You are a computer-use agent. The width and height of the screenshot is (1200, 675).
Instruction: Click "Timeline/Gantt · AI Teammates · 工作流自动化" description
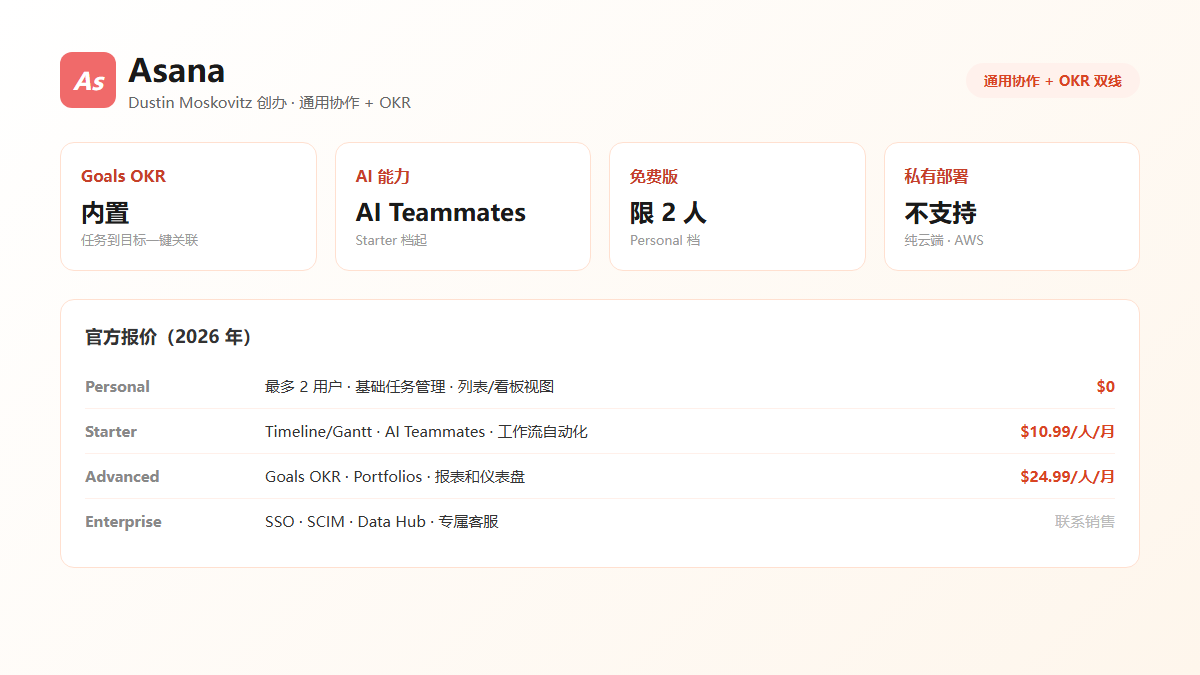click(x=426, y=431)
